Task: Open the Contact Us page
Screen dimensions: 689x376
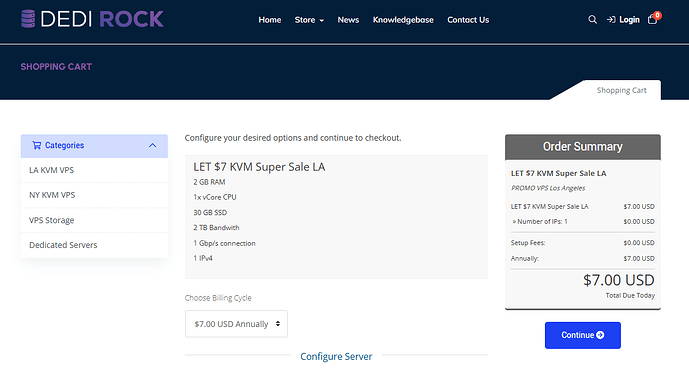Action: [468, 20]
